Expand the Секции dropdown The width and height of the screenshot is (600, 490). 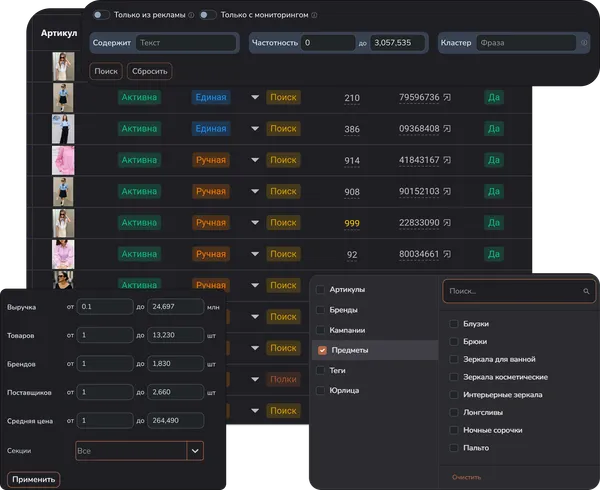pos(195,451)
